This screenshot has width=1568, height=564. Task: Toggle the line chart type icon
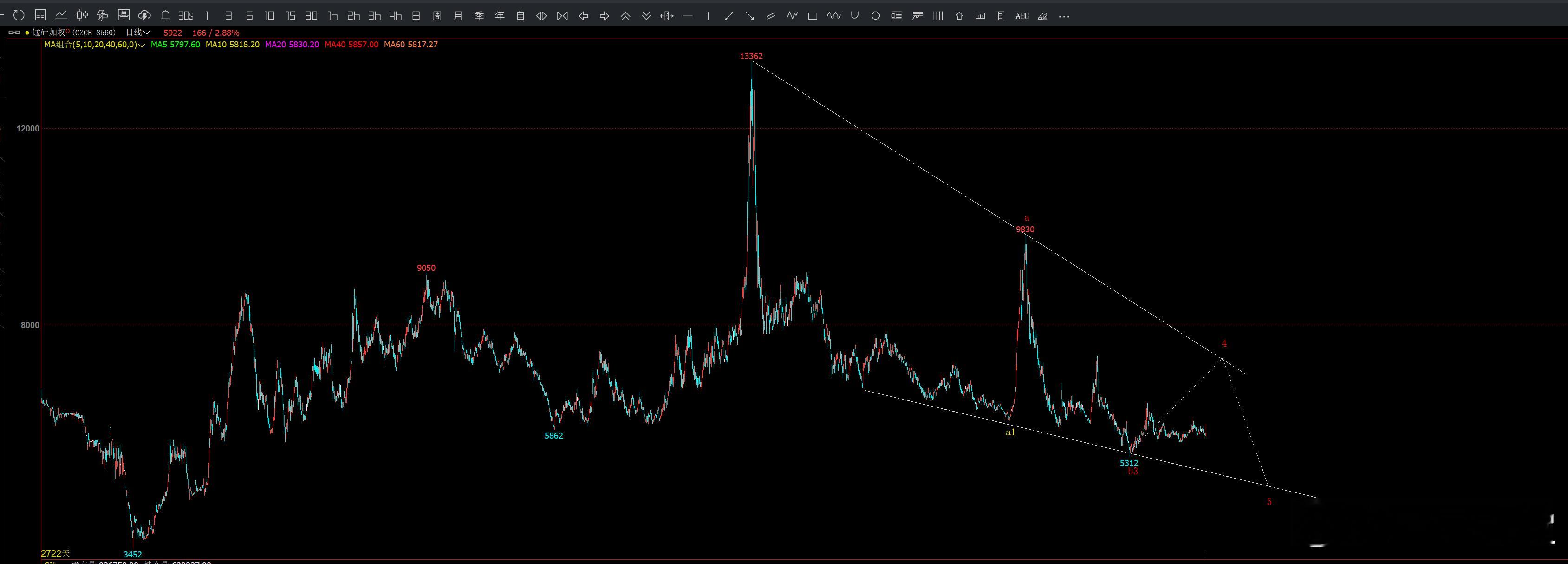[x=61, y=16]
